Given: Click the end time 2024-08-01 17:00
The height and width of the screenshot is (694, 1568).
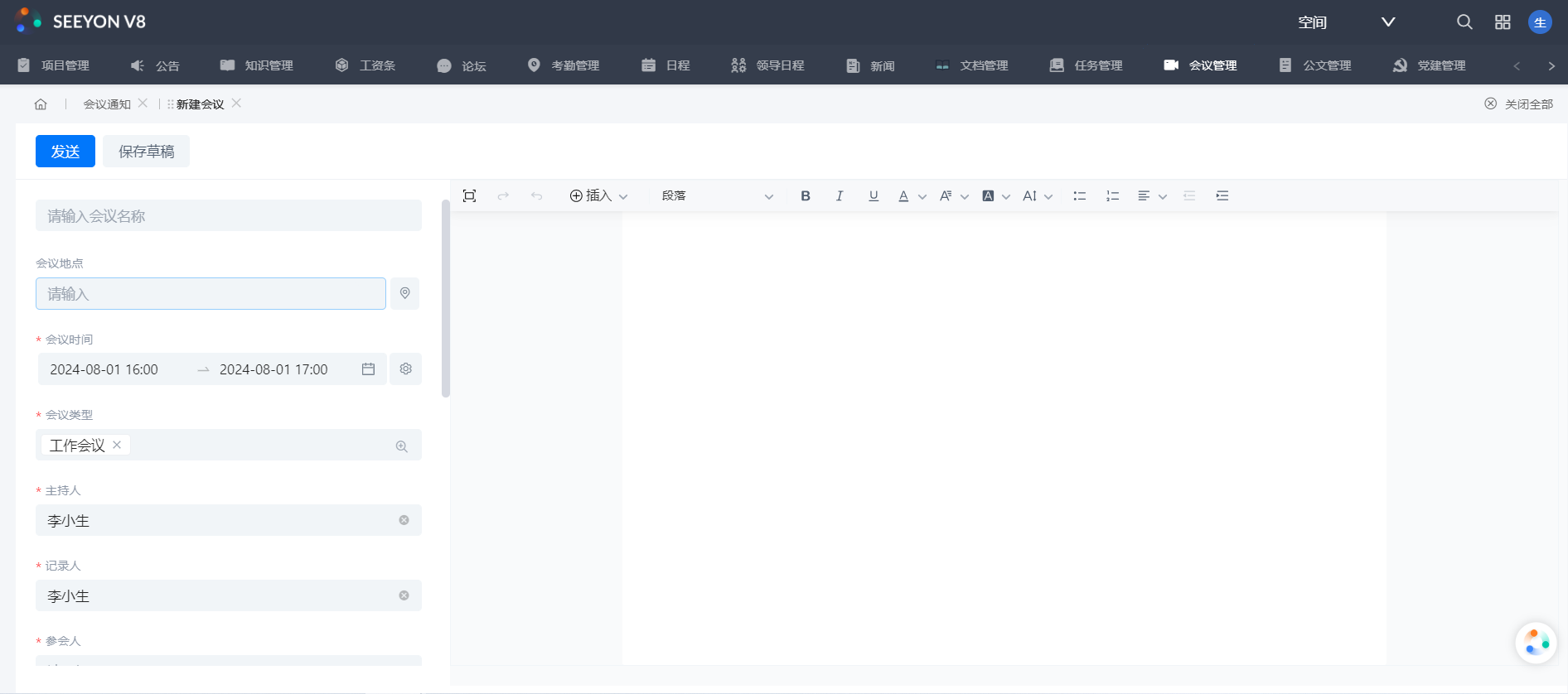Looking at the screenshot, I should [273, 369].
